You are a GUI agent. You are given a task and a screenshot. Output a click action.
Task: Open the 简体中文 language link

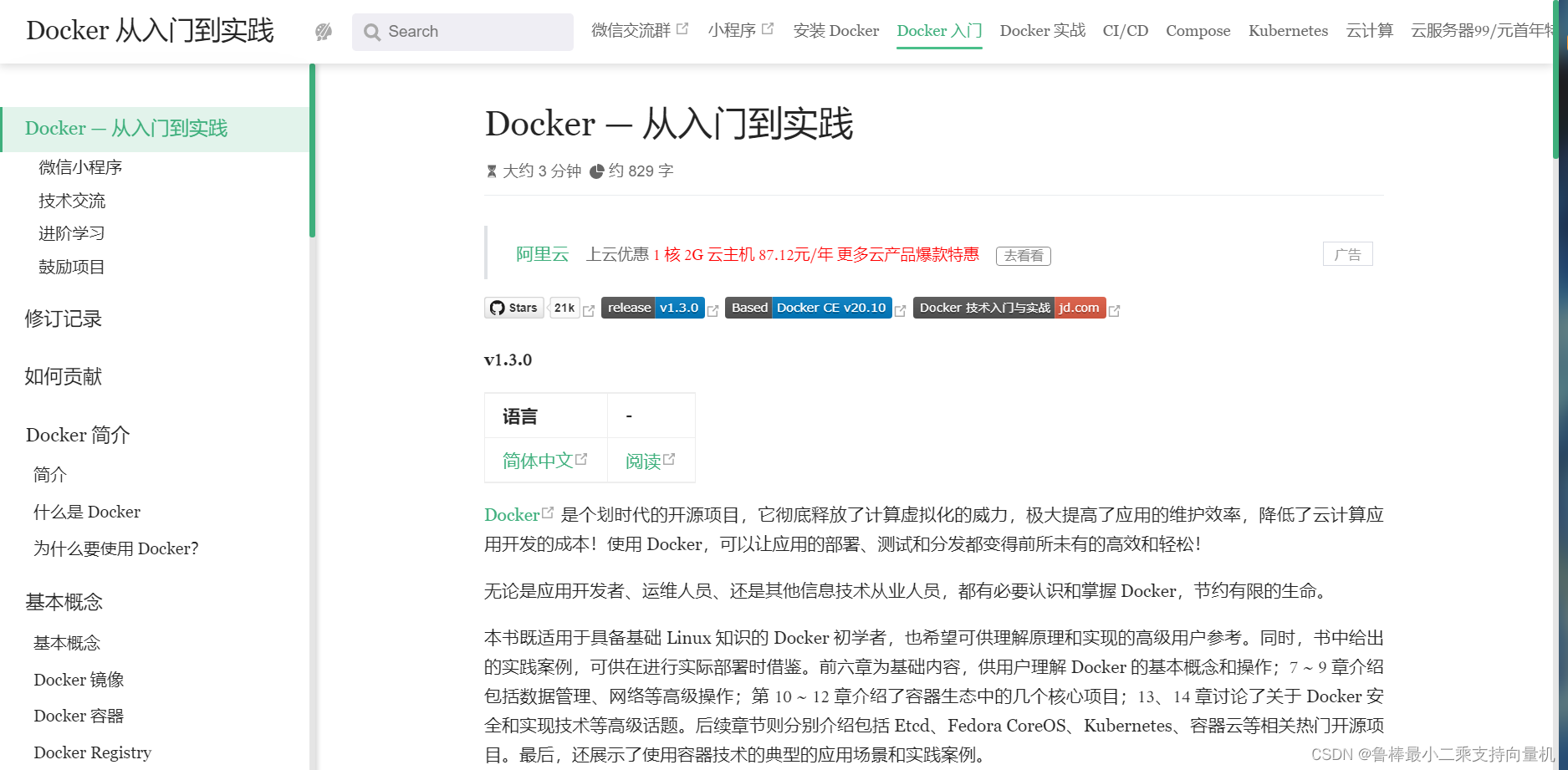(x=538, y=461)
